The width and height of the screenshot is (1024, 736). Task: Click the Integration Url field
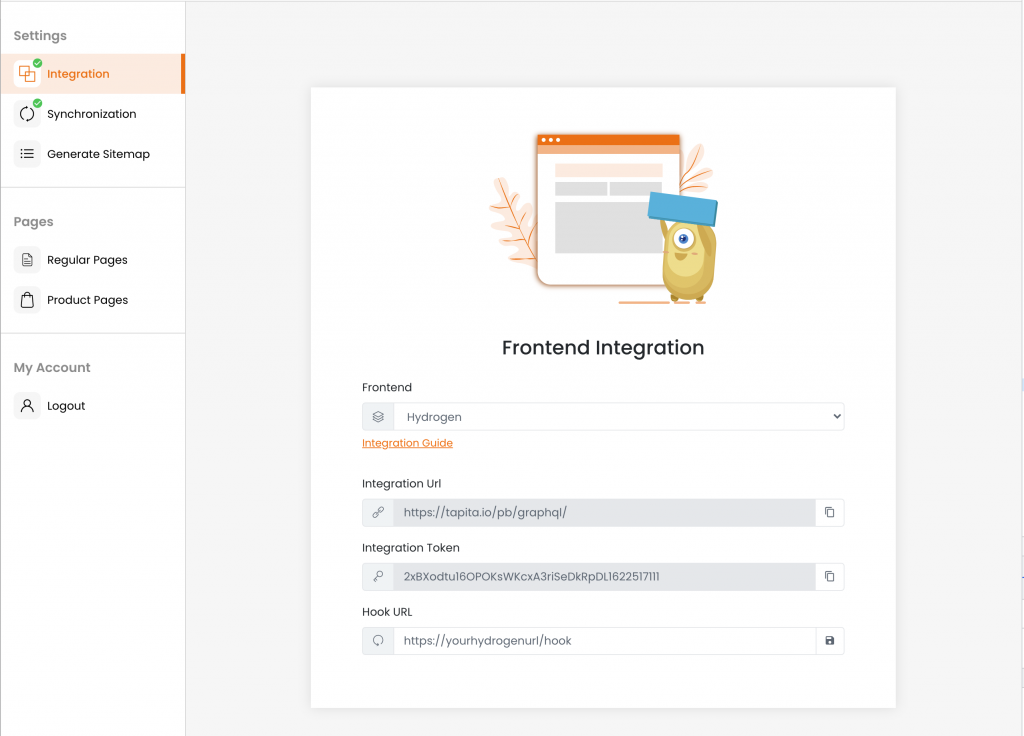[604, 513]
